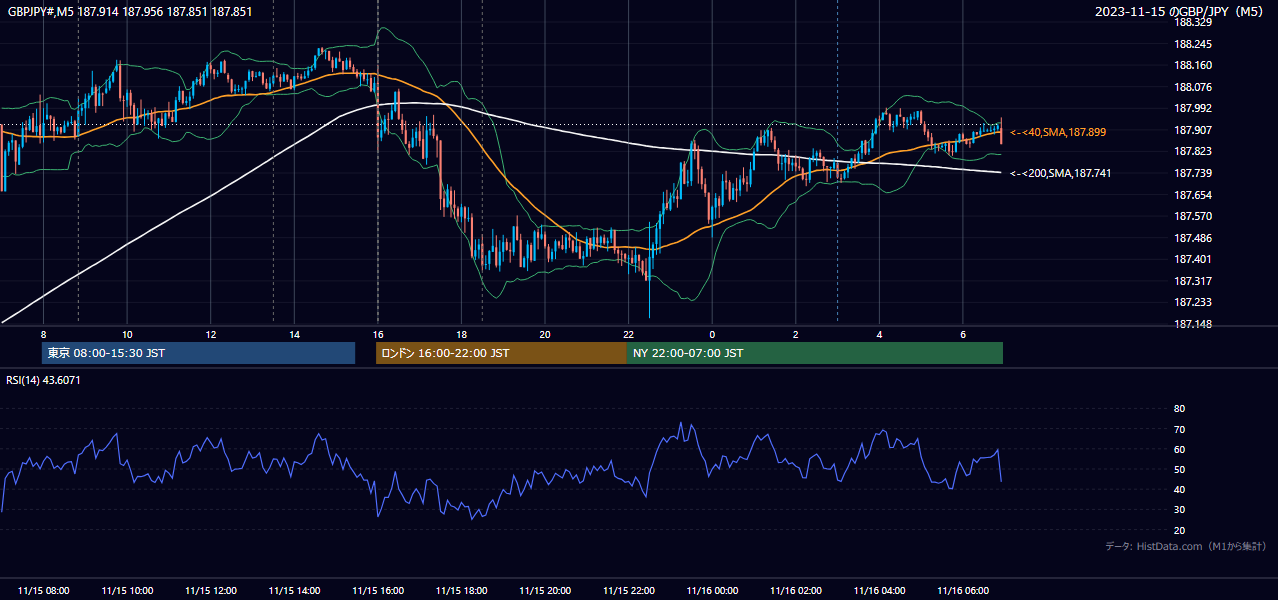
Task: Click the 200 SMA 187.741 label
Action: click(1060, 173)
